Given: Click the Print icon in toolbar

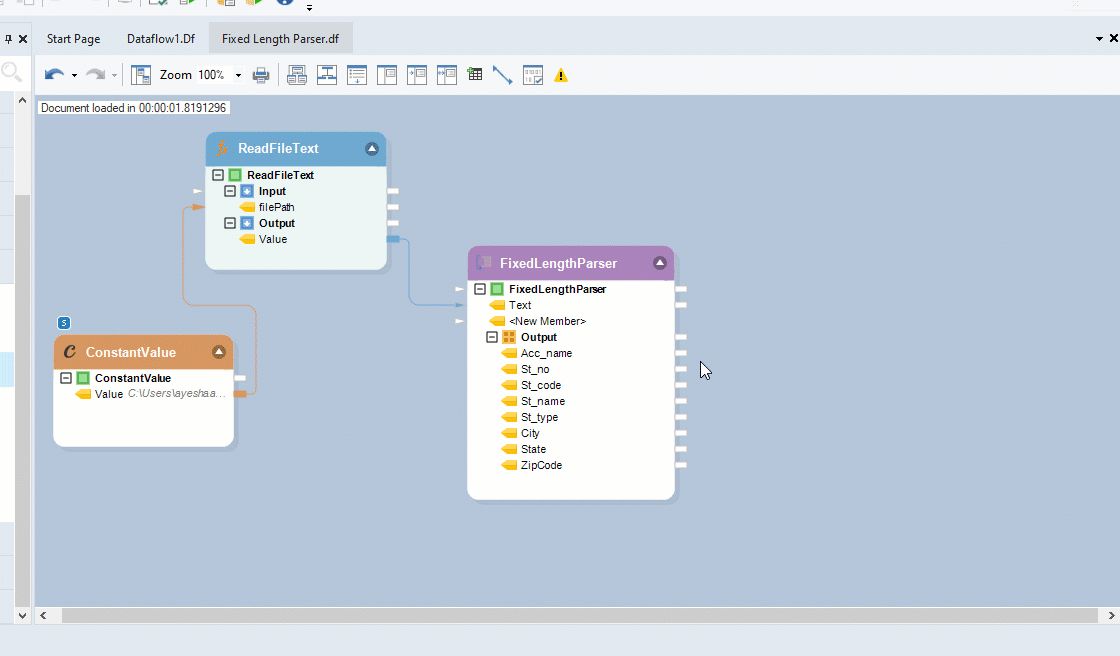Looking at the screenshot, I should pos(261,75).
